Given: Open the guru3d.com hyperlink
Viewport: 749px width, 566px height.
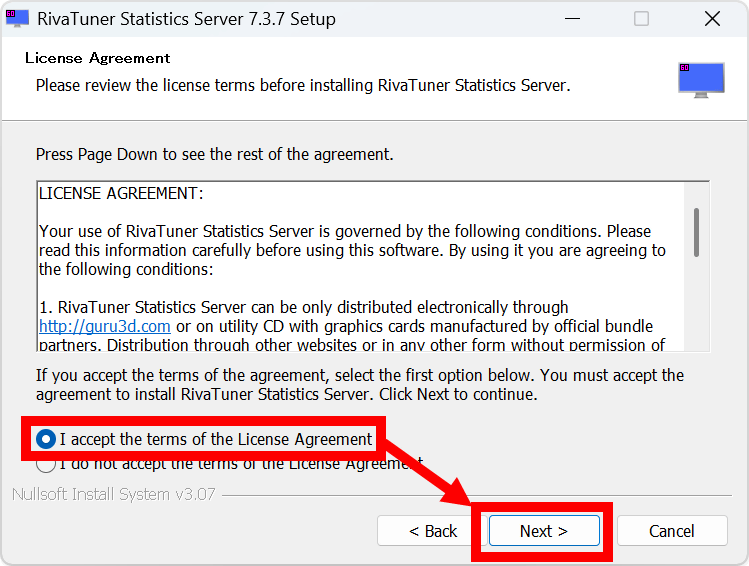Looking at the screenshot, I should [x=105, y=326].
